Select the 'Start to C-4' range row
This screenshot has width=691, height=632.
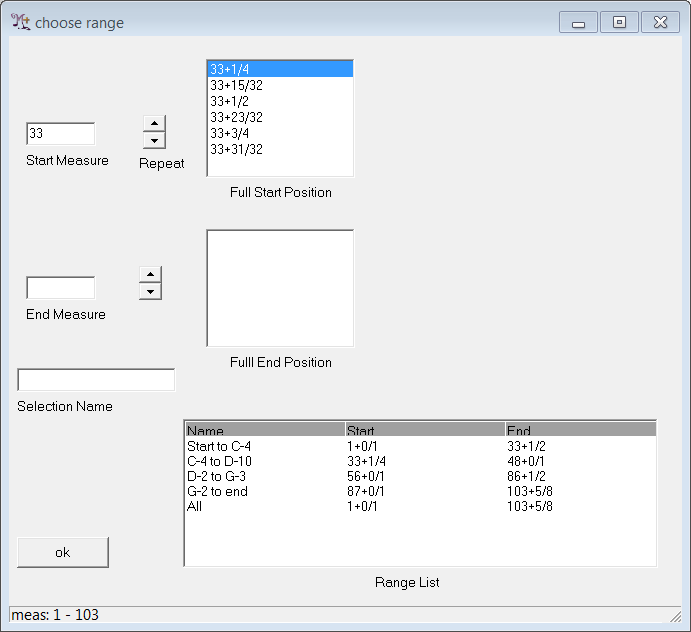[x=219, y=446]
